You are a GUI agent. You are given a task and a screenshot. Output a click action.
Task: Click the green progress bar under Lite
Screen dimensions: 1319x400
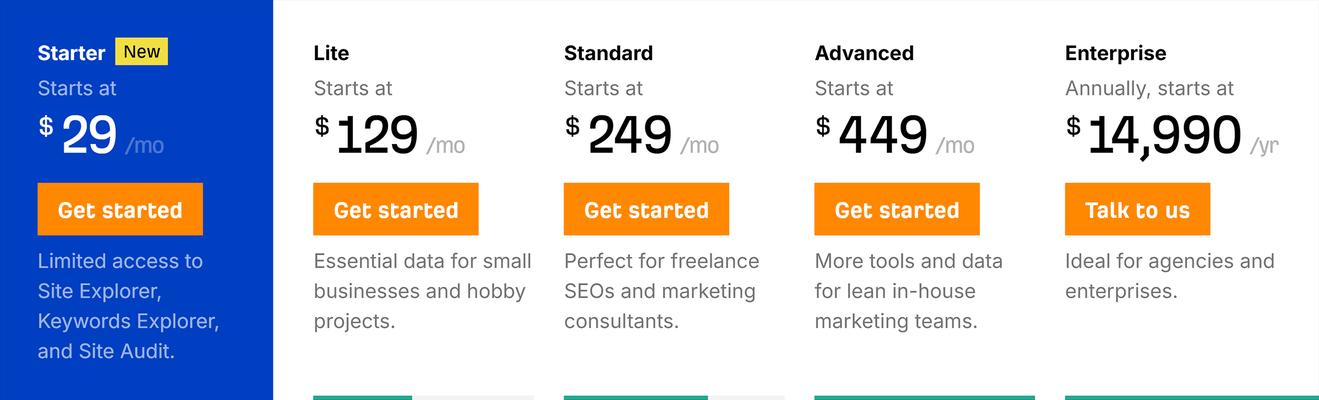point(362,397)
